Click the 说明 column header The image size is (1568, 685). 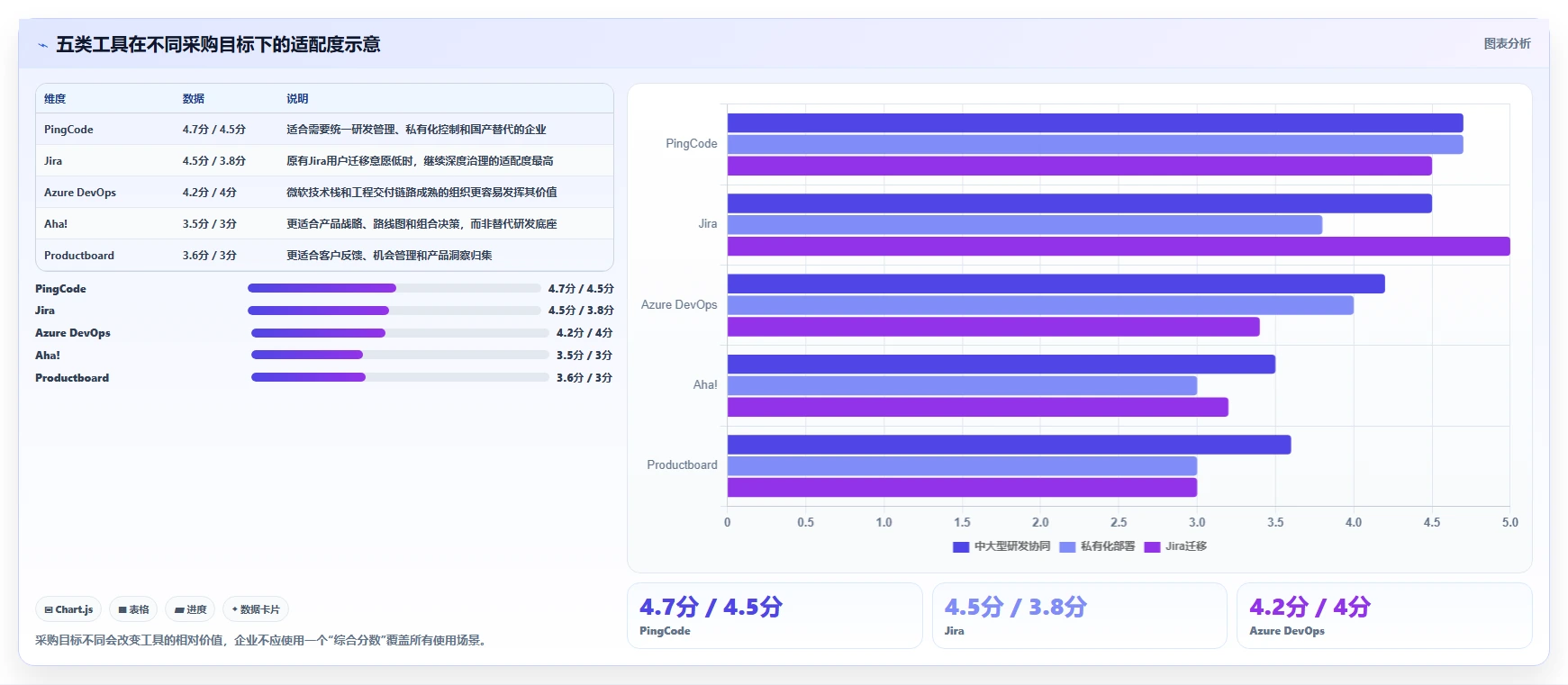297,98
